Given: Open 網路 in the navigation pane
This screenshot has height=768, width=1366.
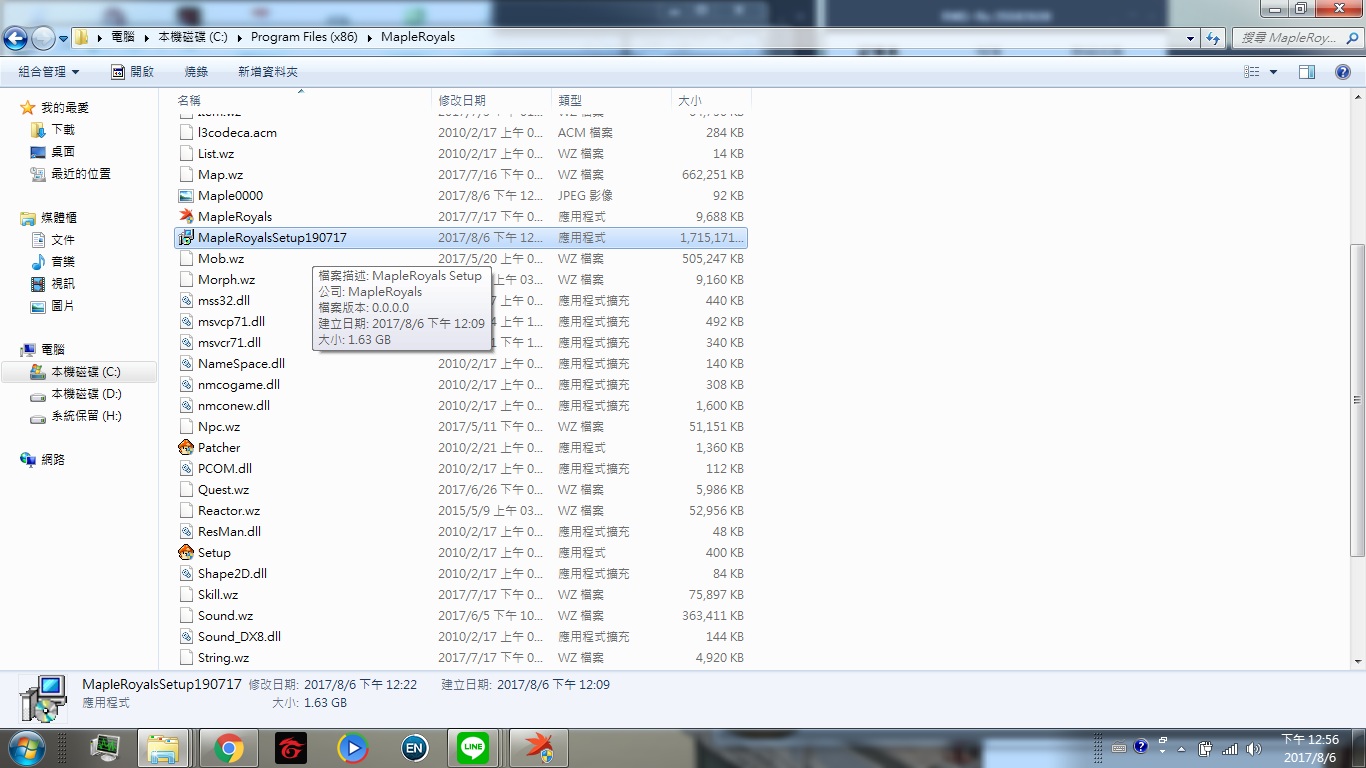Looking at the screenshot, I should click(53, 460).
